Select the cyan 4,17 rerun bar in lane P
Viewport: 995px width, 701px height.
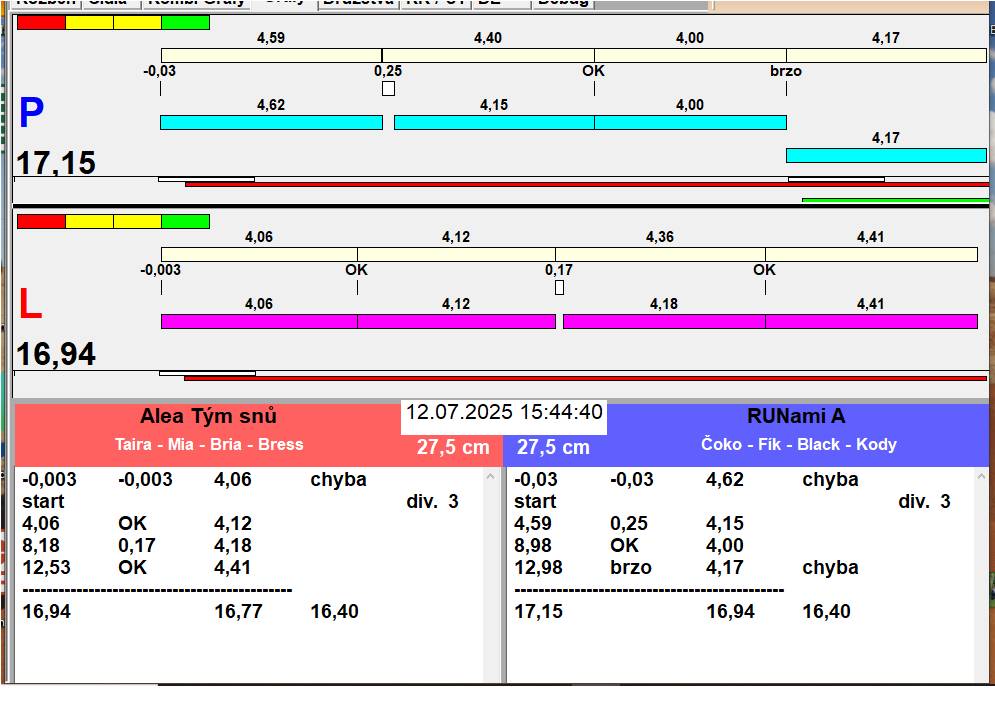click(x=886, y=155)
